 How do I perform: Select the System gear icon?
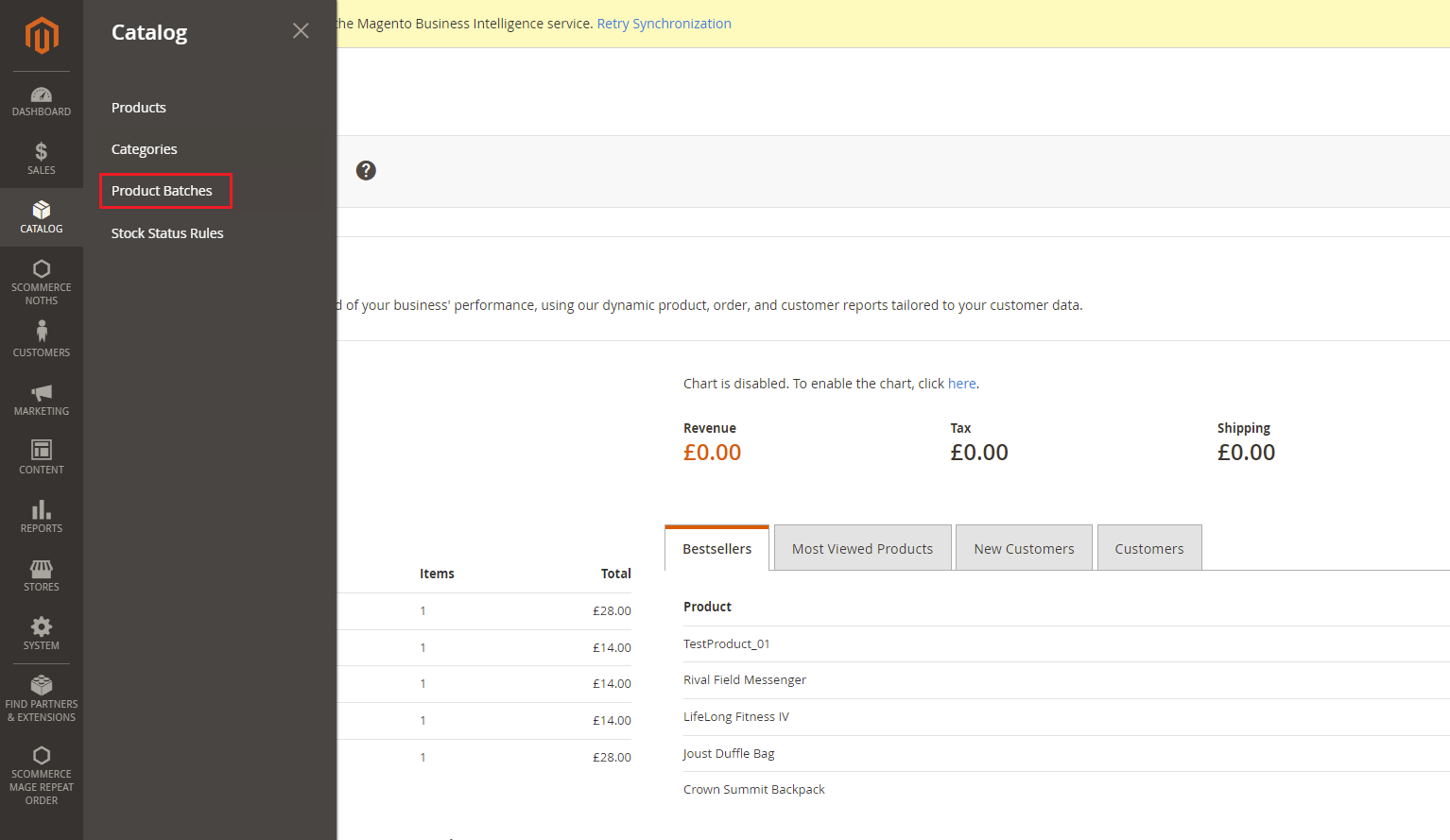coord(41,626)
